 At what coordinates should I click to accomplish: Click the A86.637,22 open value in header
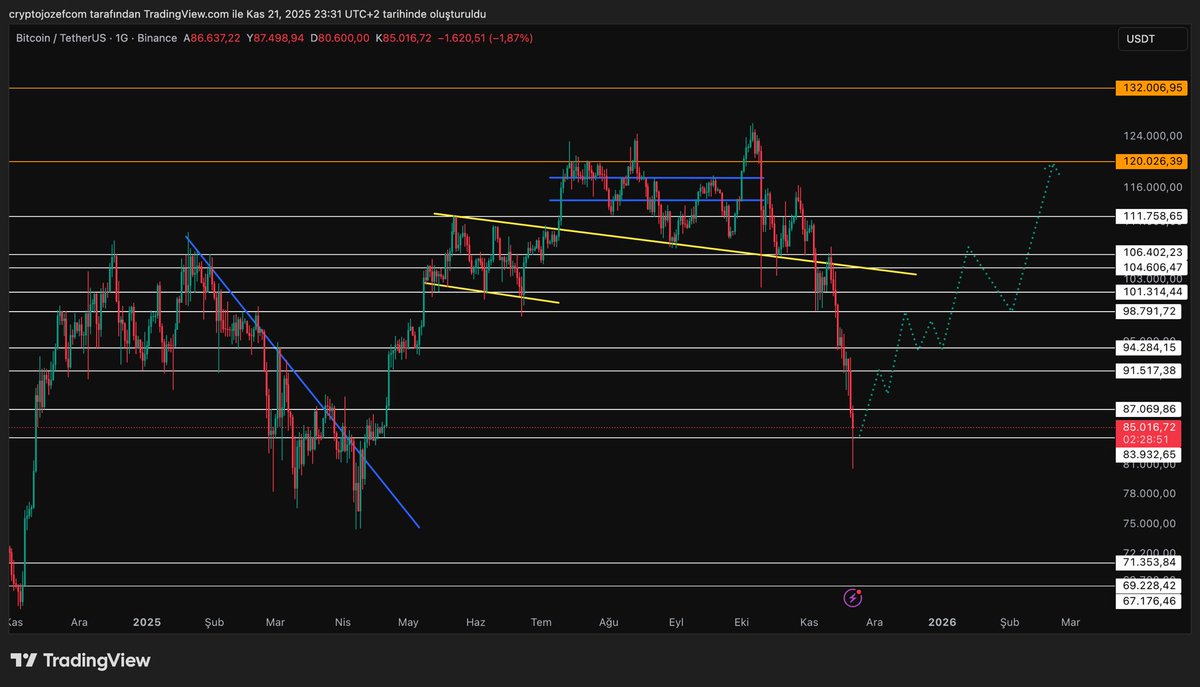point(211,38)
